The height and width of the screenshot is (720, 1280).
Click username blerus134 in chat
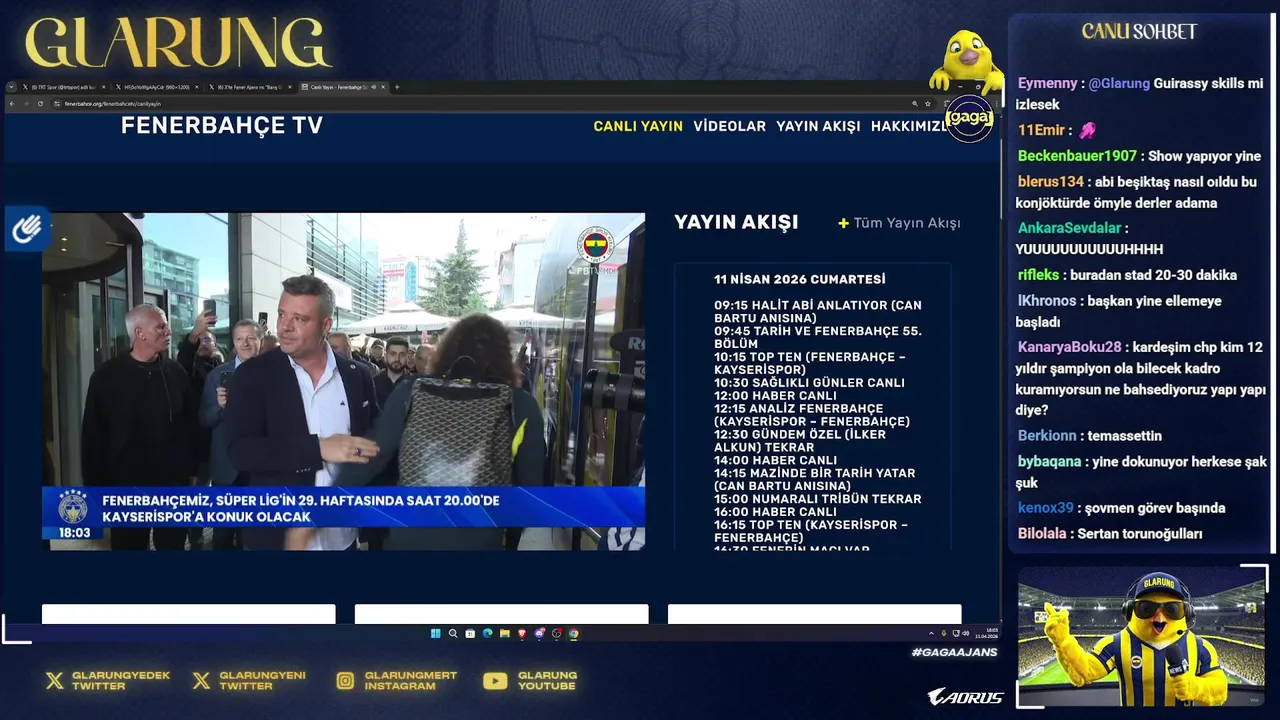(1051, 182)
